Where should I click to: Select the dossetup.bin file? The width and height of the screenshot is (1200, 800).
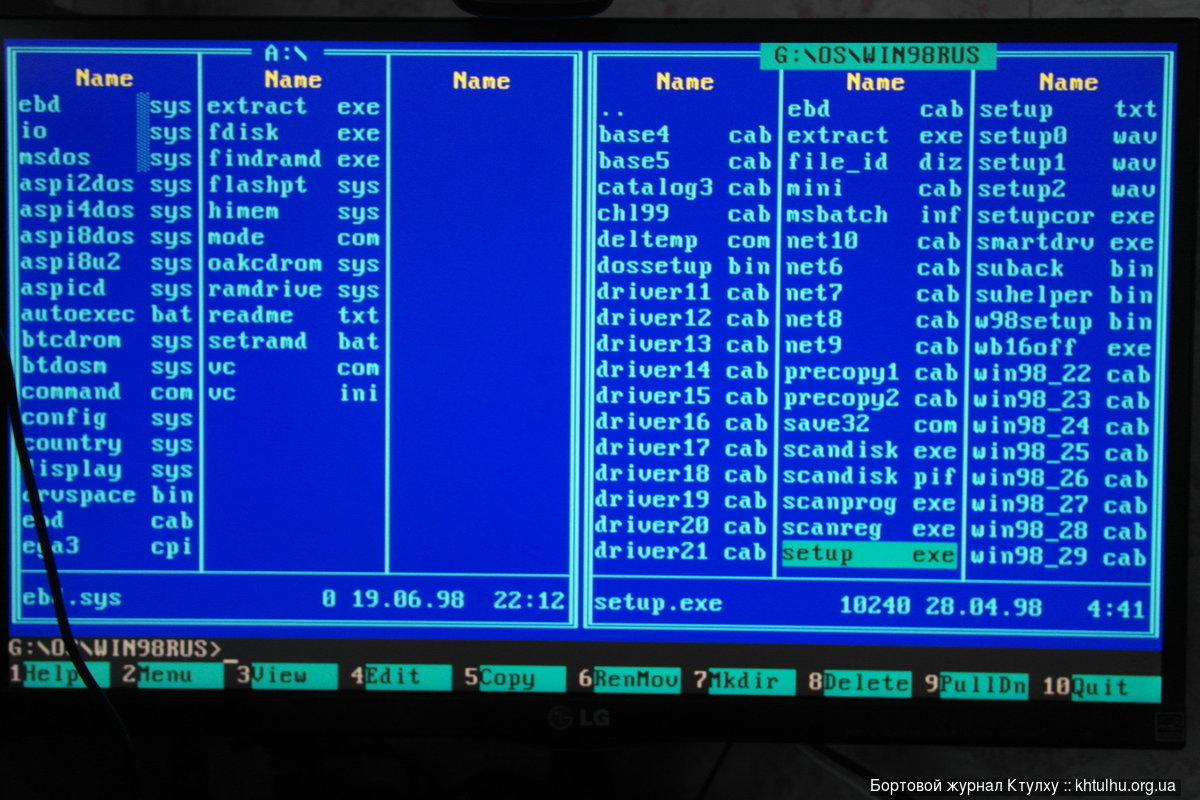[685, 266]
